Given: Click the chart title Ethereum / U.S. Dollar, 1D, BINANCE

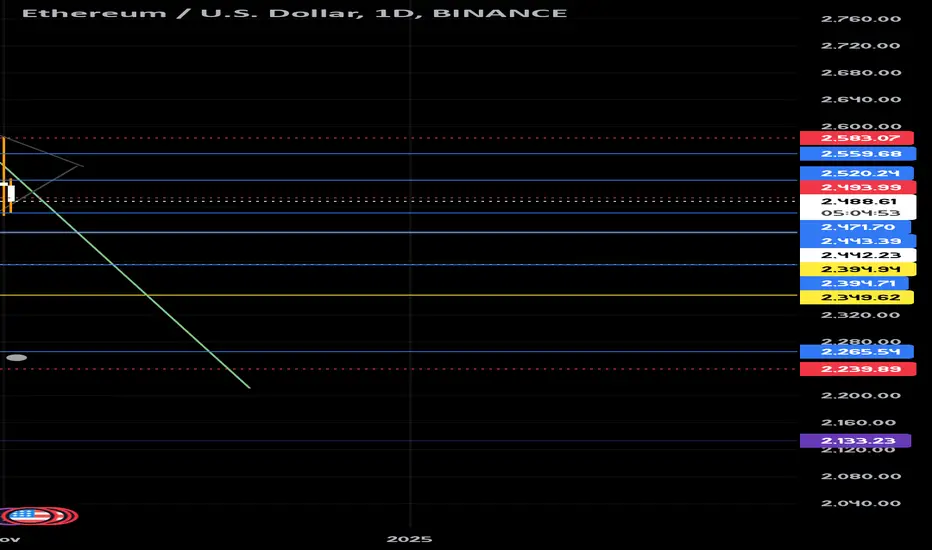Looking at the screenshot, I should 294,13.
